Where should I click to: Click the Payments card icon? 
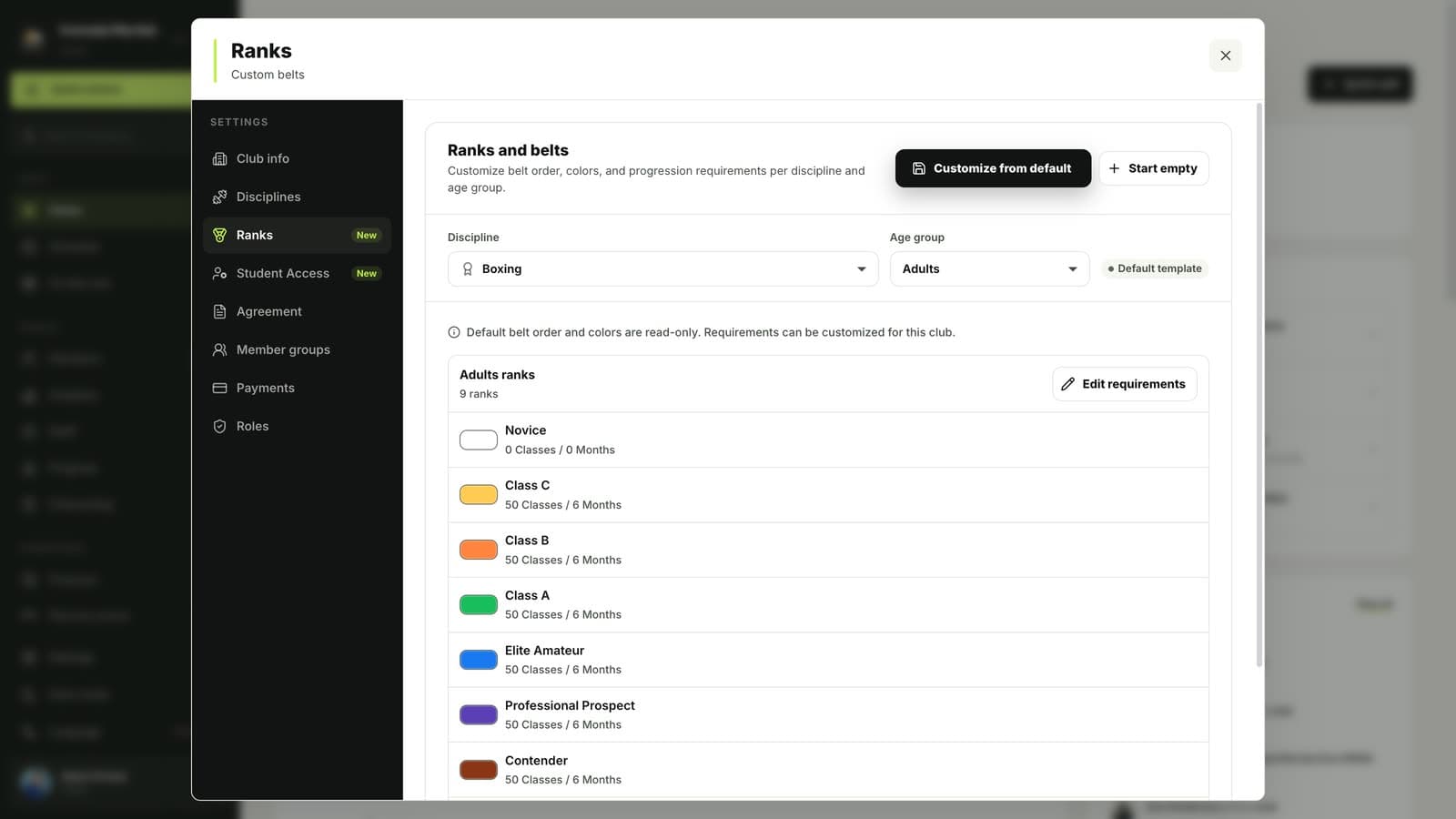[x=219, y=388]
